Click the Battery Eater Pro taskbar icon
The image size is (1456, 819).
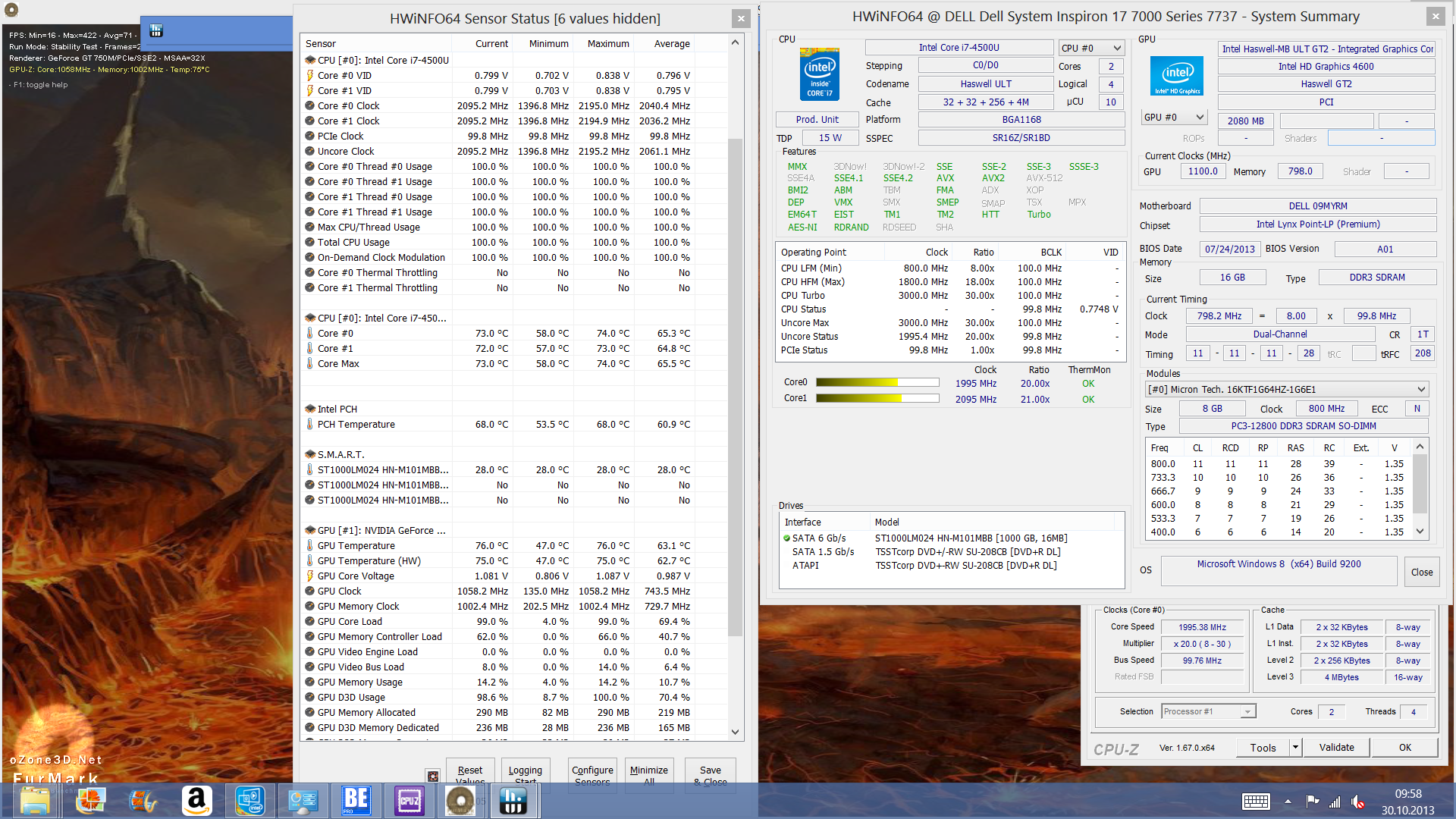[x=355, y=801]
